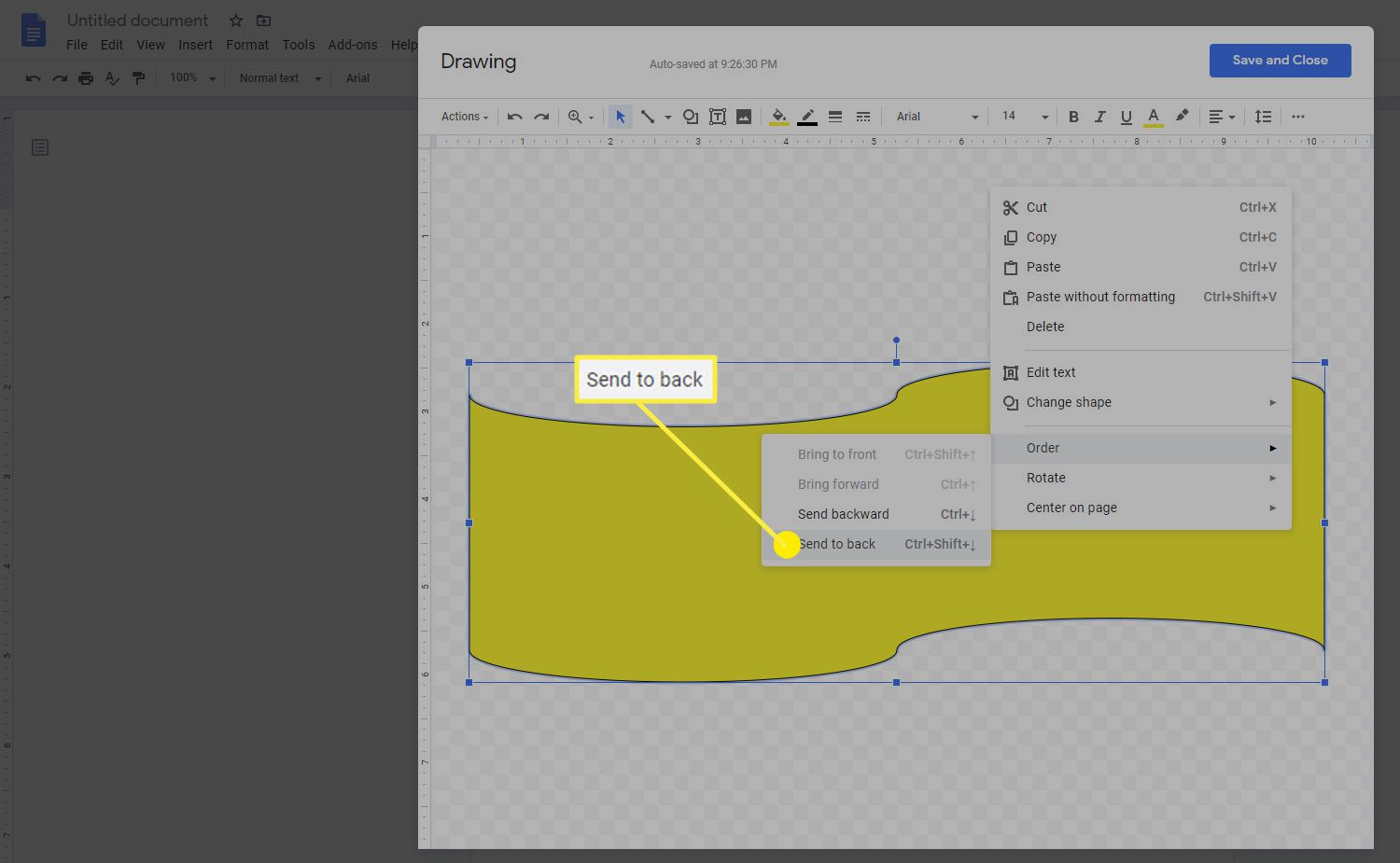
Task: Expand the Line tool dropdown arrow
Action: [667, 118]
